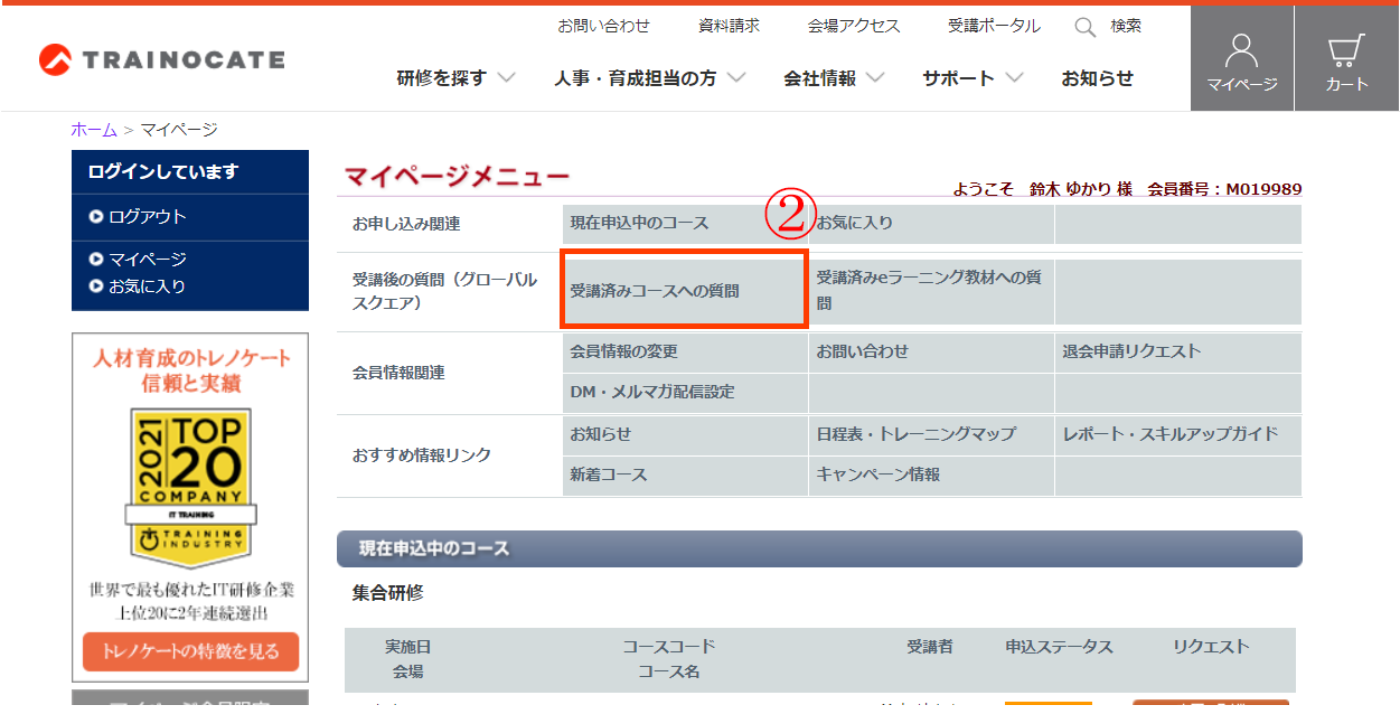Click the sidebar お気に入り bullet icon
The image size is (1400, 706).
click(96, 287)
